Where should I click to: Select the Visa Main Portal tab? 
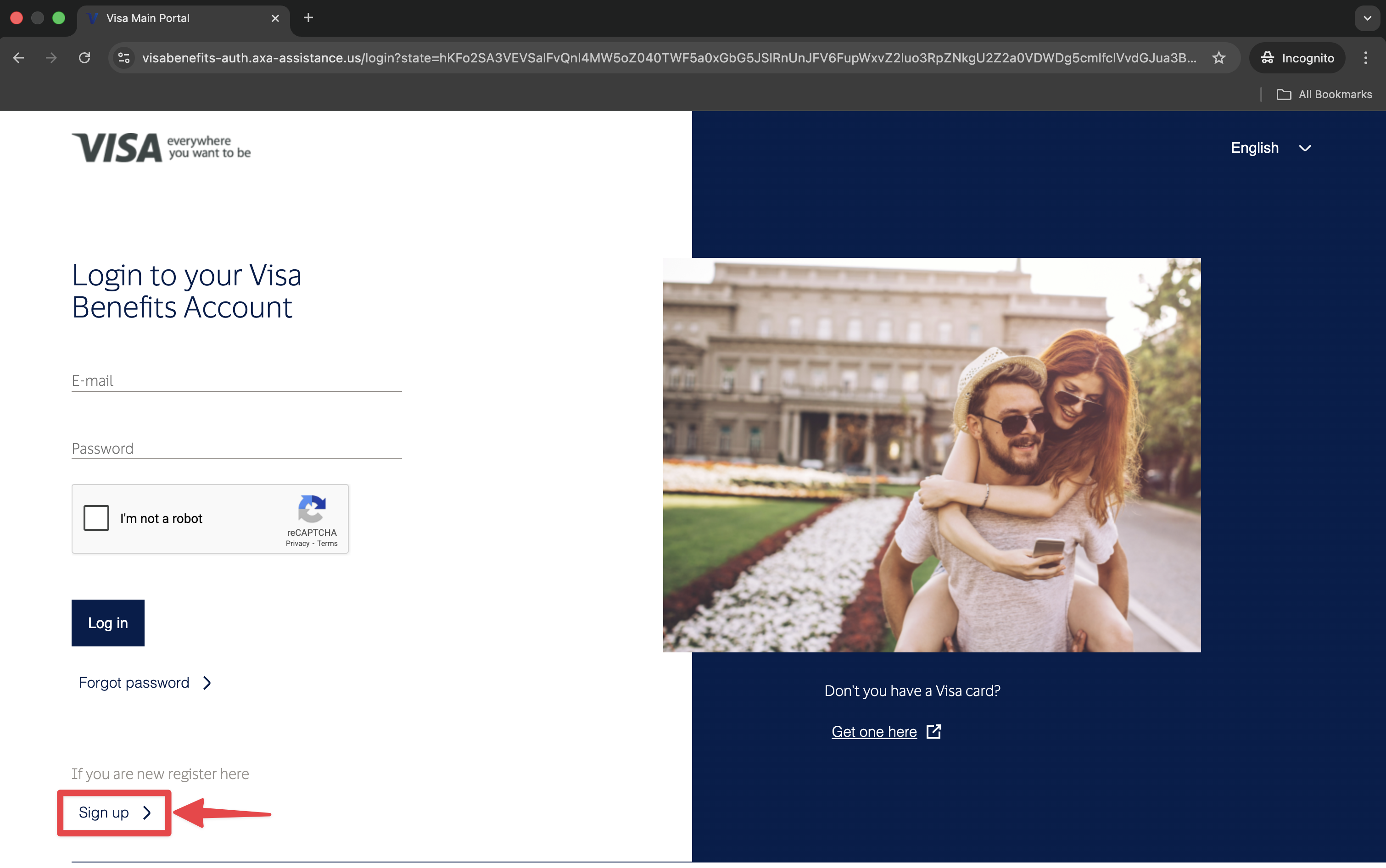(x=183, y=18)
